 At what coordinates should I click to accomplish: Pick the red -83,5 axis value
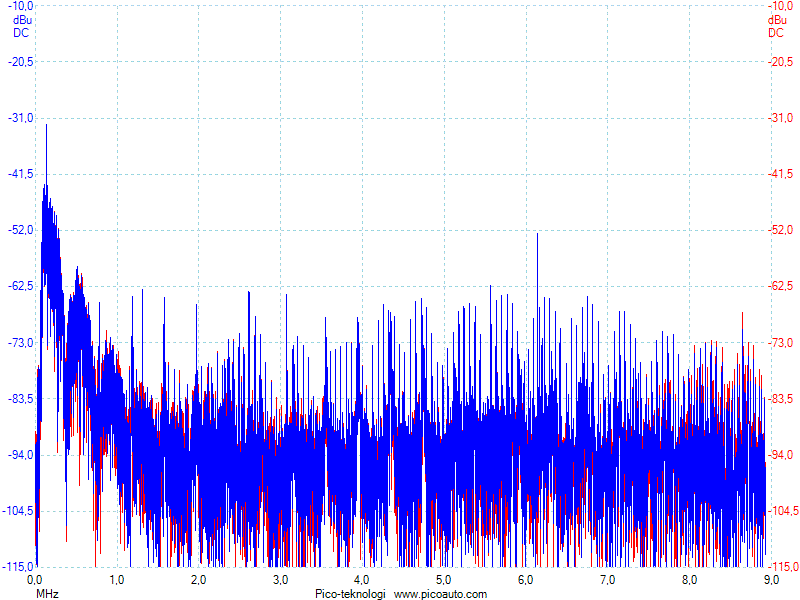[781, 398]
